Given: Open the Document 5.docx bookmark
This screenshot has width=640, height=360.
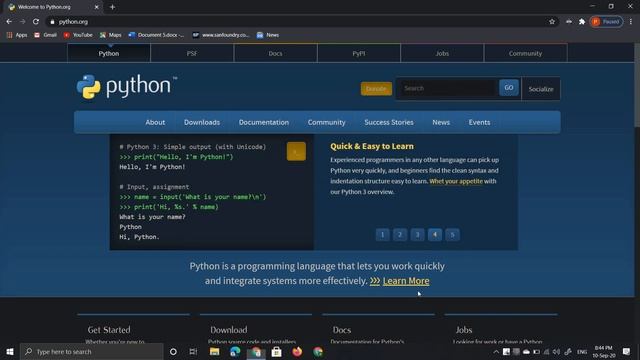Looking at the screenshot, I should [x=156, y=35].
